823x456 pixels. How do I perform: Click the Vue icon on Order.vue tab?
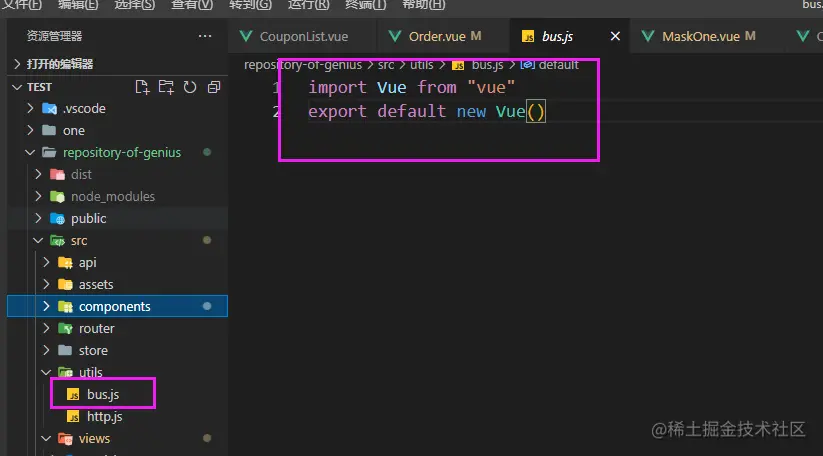[x=395, y=36]
